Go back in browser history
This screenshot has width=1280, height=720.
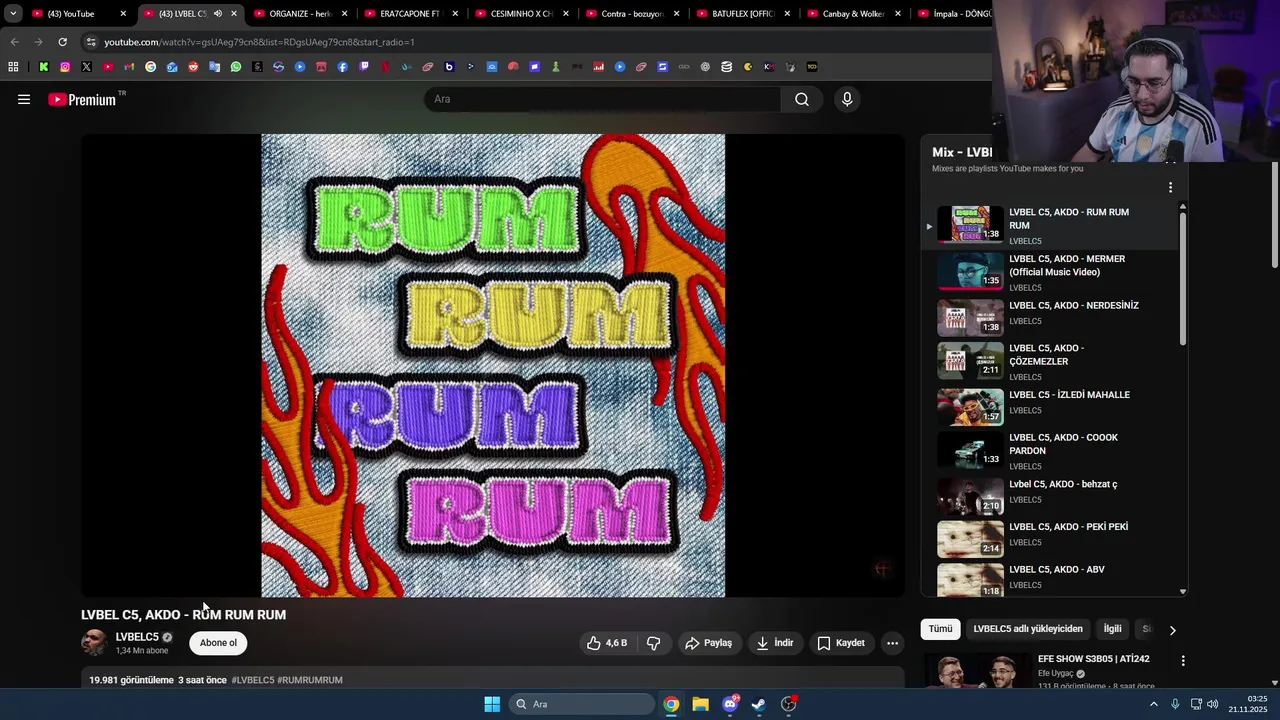tap(14, 42)
